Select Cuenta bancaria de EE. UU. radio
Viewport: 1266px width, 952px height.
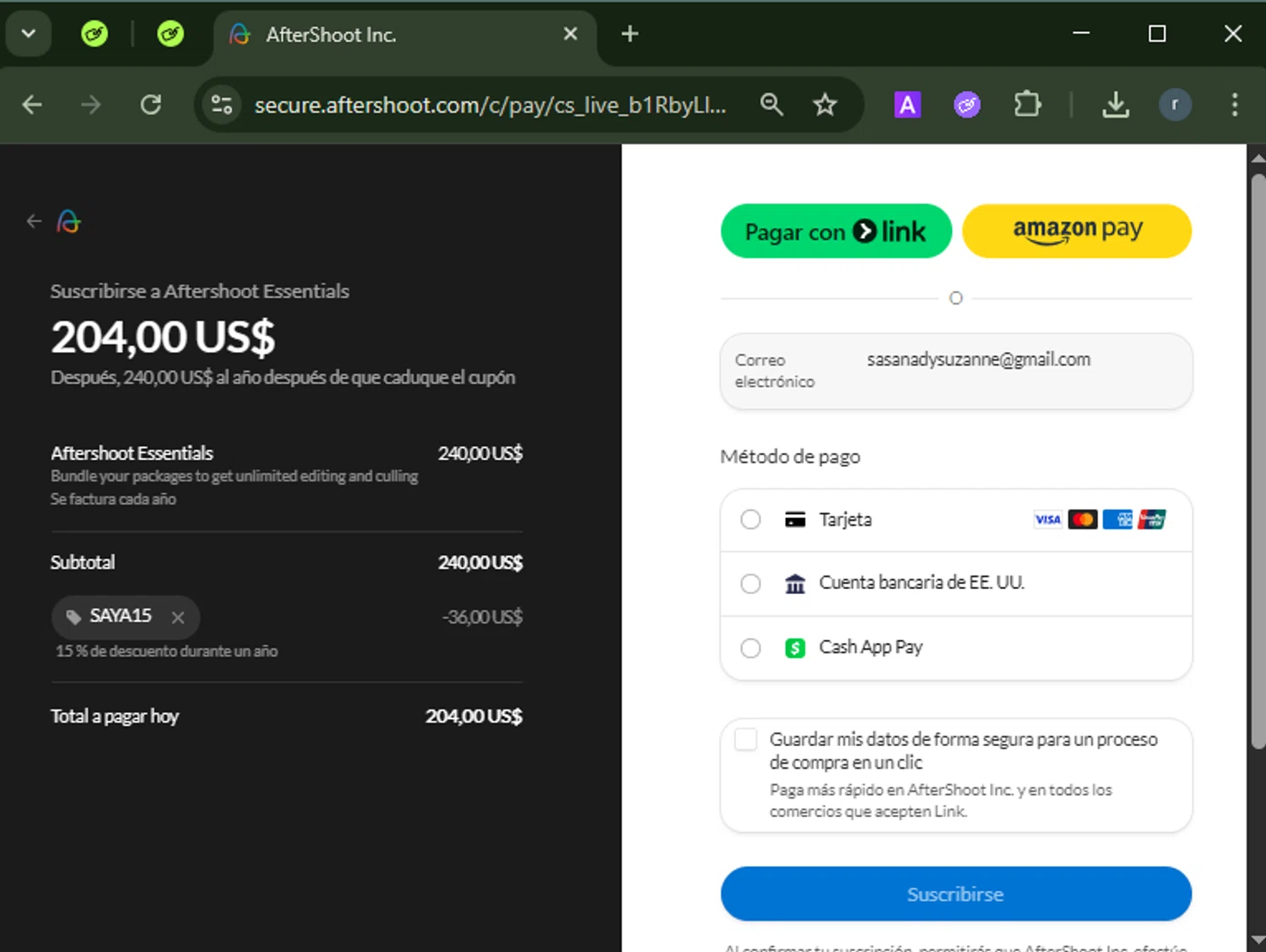(x=750, y=583)
